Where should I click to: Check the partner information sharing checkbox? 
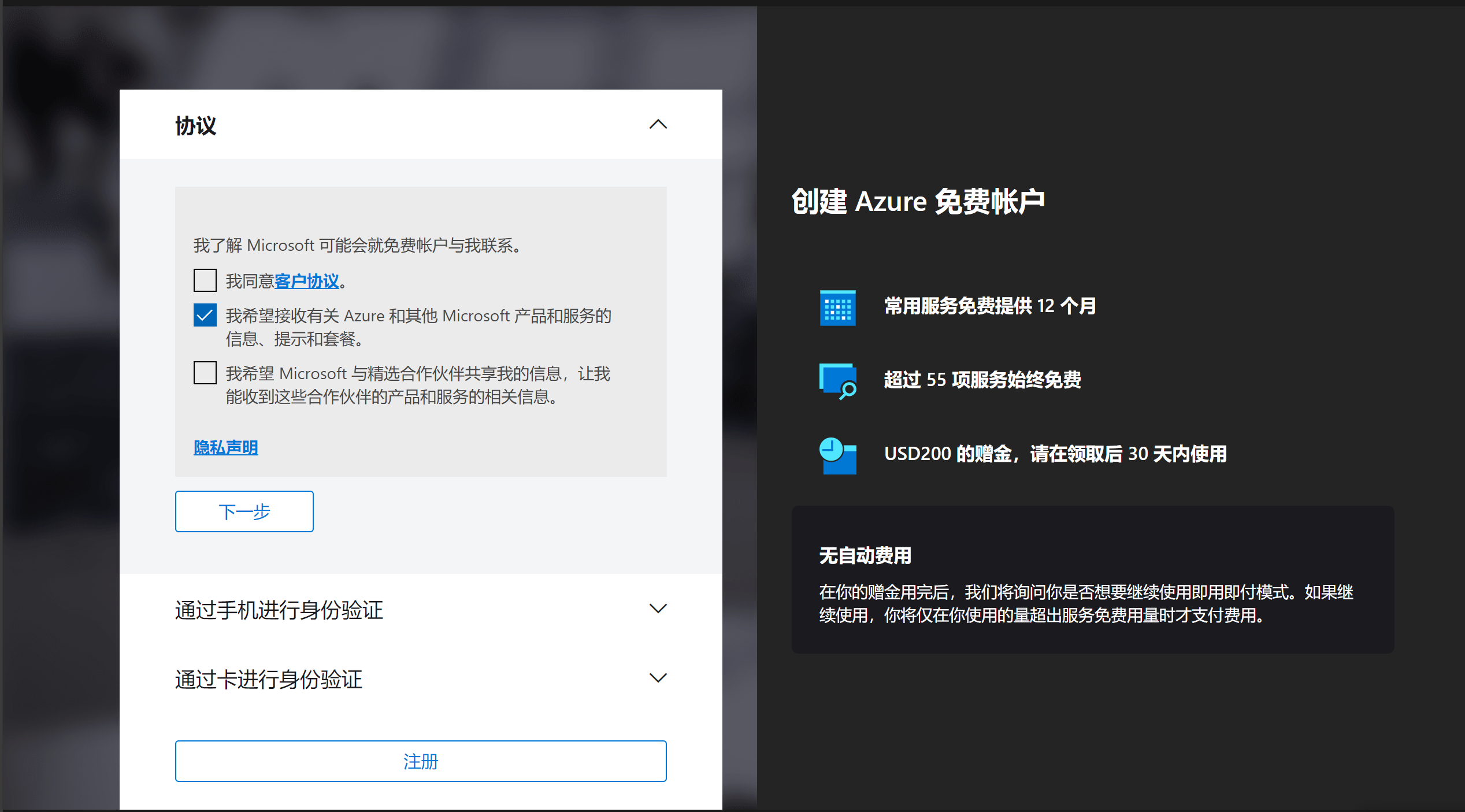coord(205,373)
